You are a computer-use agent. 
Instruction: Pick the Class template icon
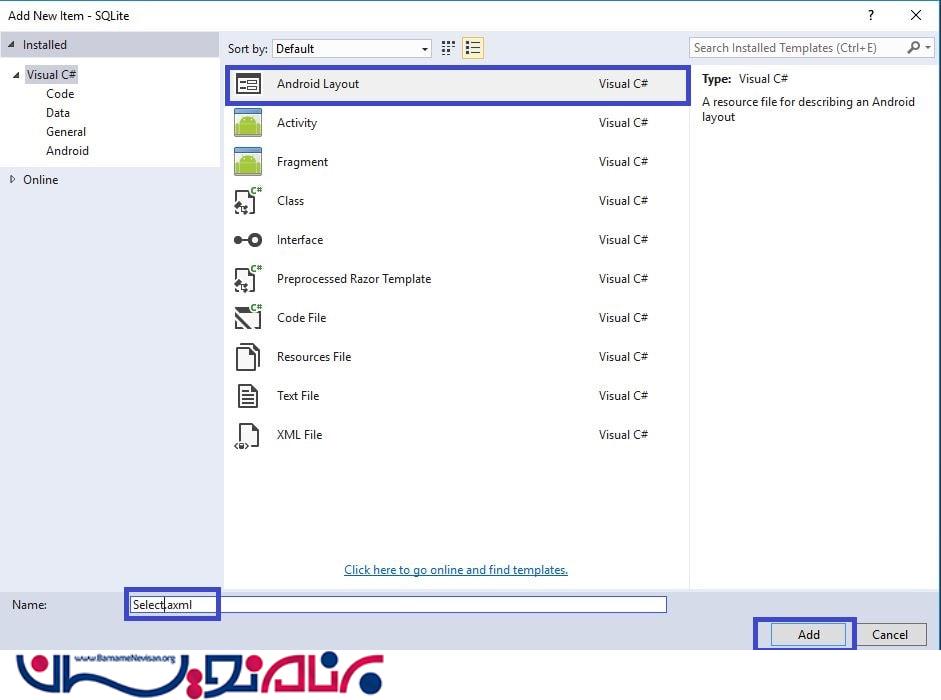point(248,201)
